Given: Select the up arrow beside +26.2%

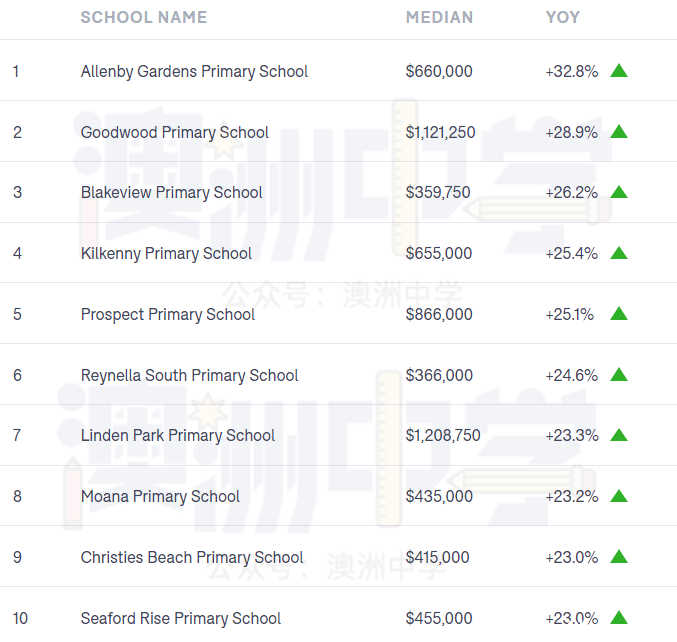Looking at the screenshot, I should point(619,192).
